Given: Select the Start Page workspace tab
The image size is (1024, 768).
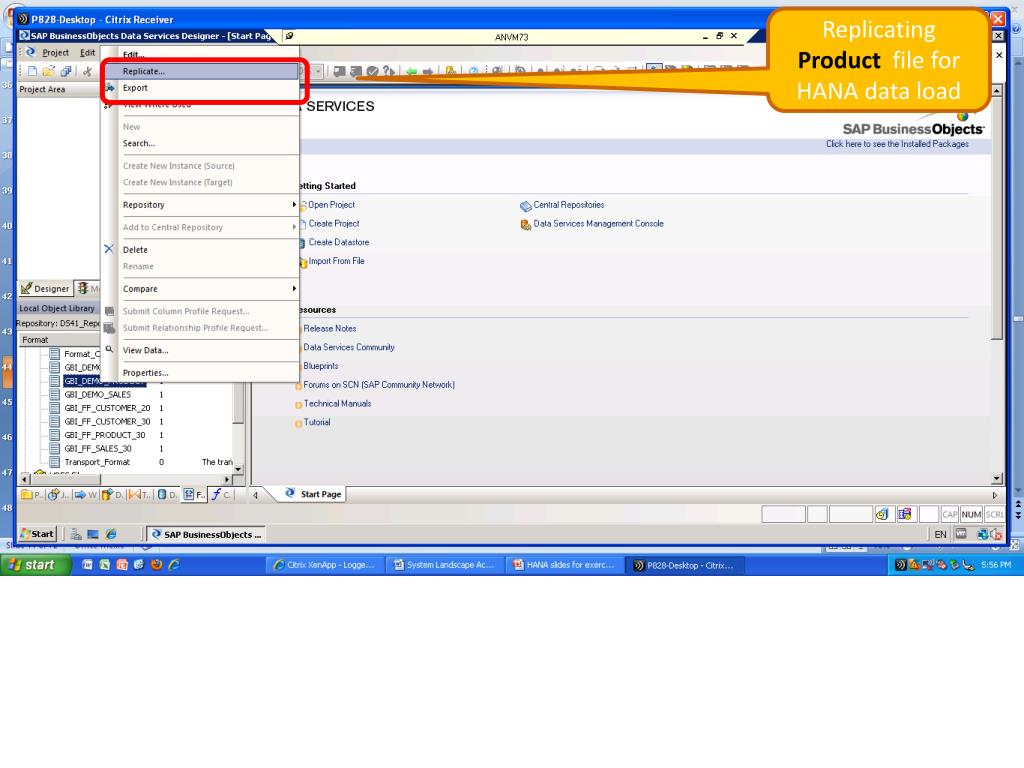Looking at the screenshot, I should pyautogui.click(x=313, y=494).
